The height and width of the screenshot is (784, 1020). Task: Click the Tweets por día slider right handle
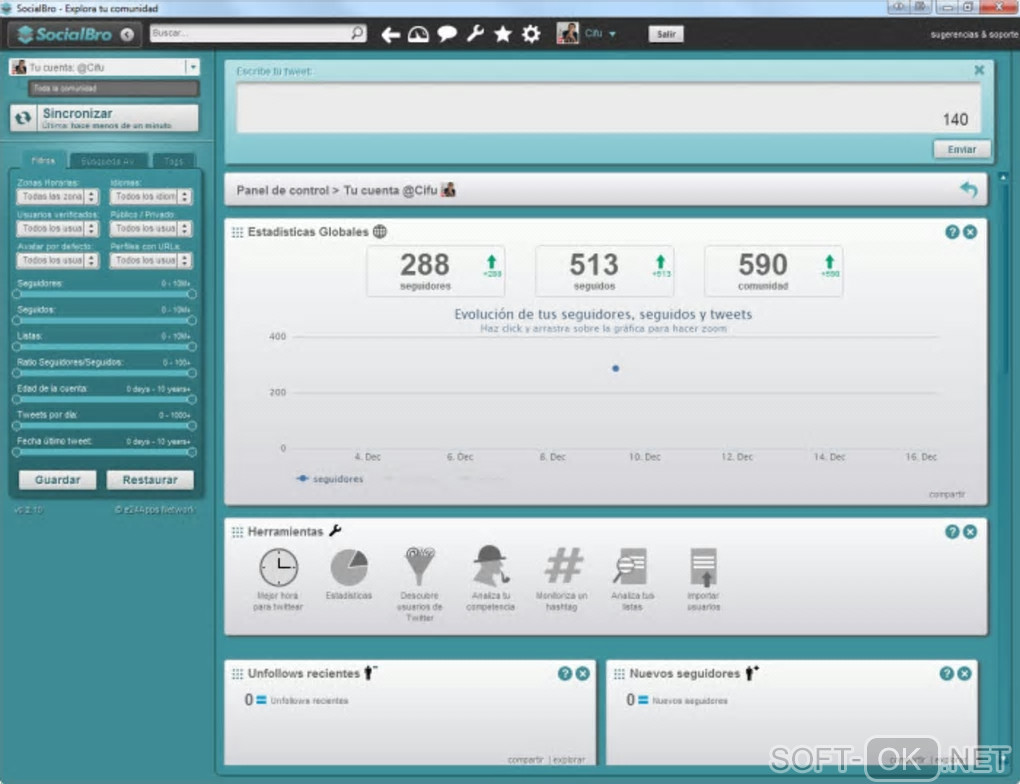click(191, 426)
